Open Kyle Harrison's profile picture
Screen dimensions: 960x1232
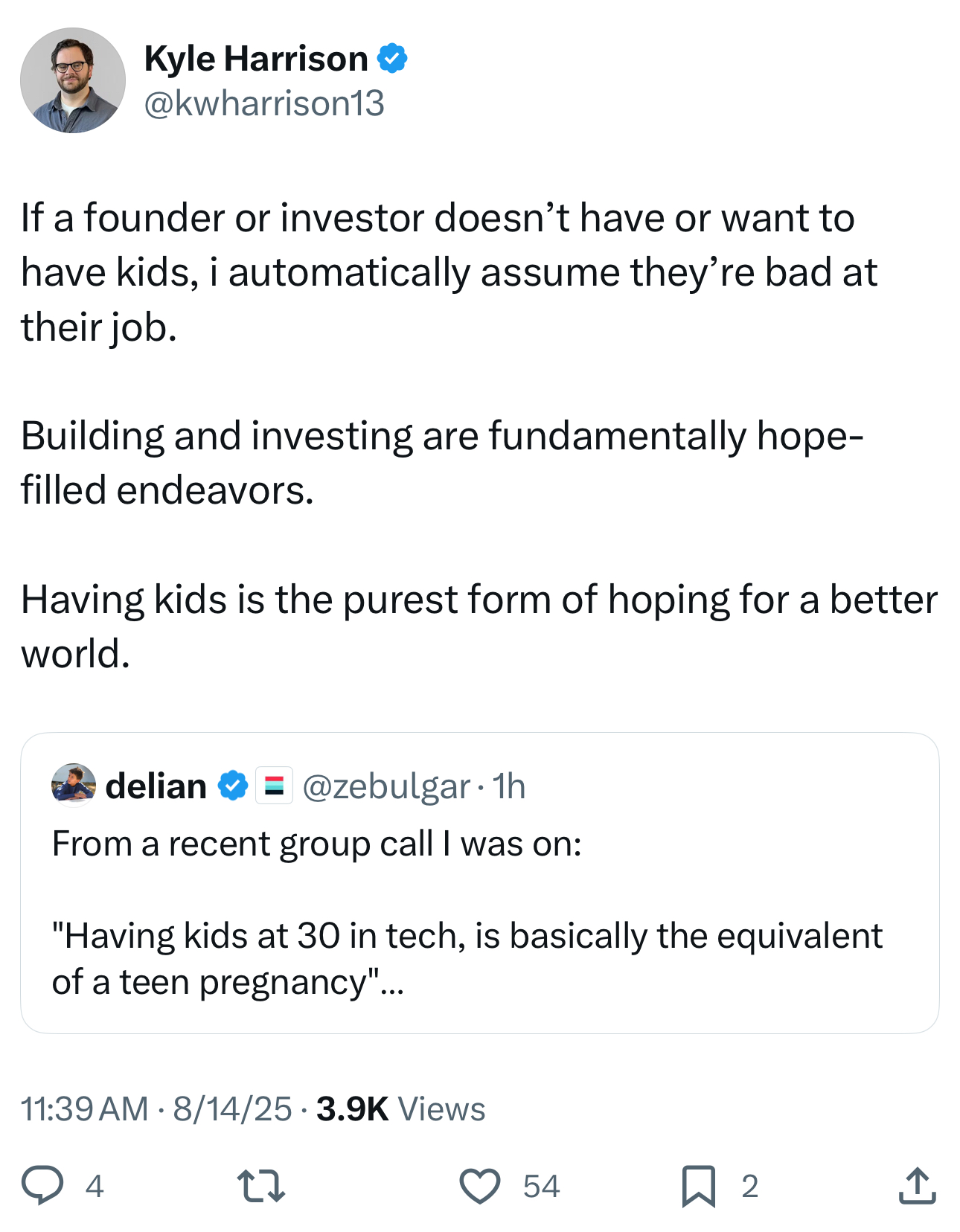(72, 80)
